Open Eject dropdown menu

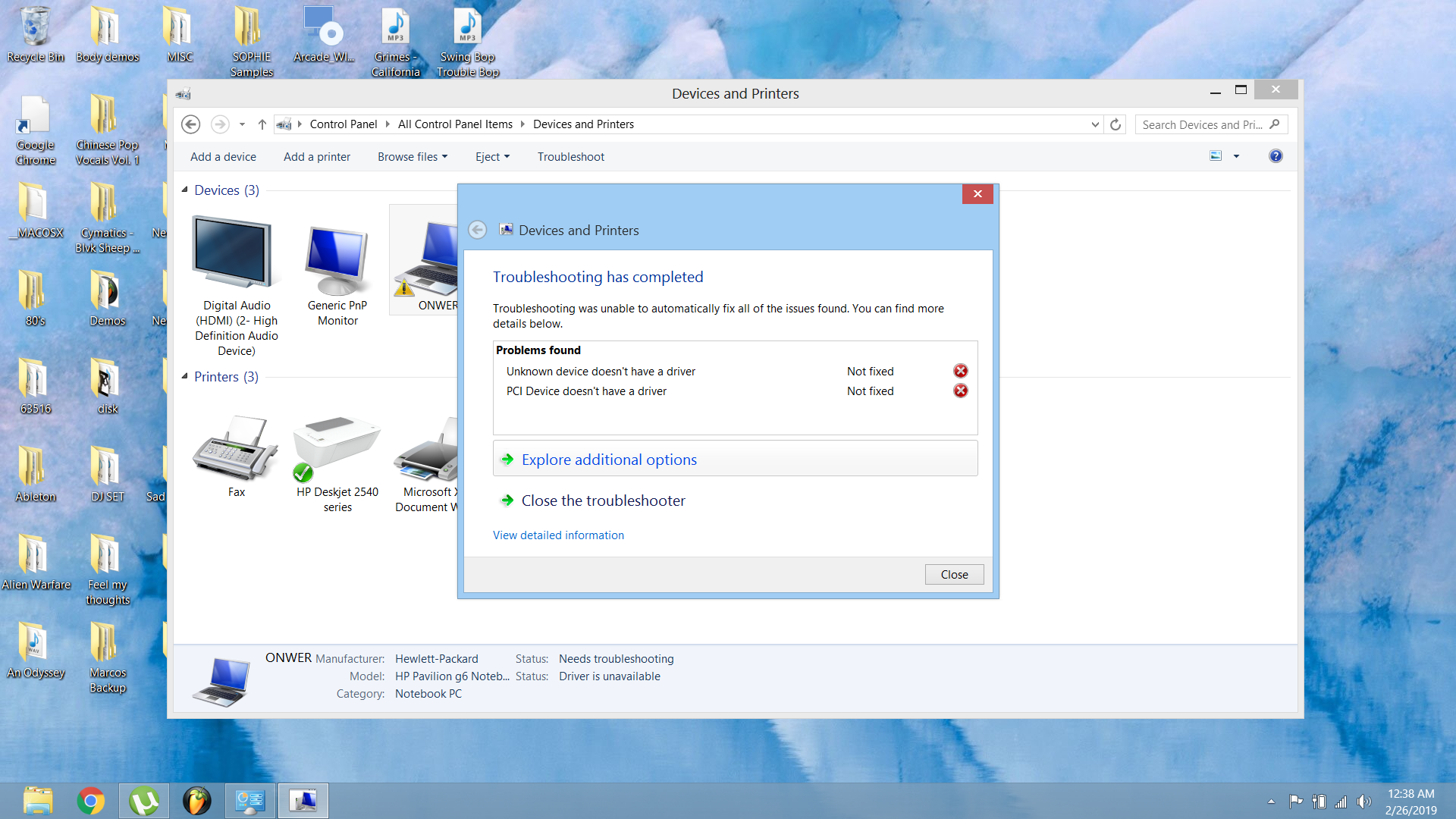click(492, 157)
